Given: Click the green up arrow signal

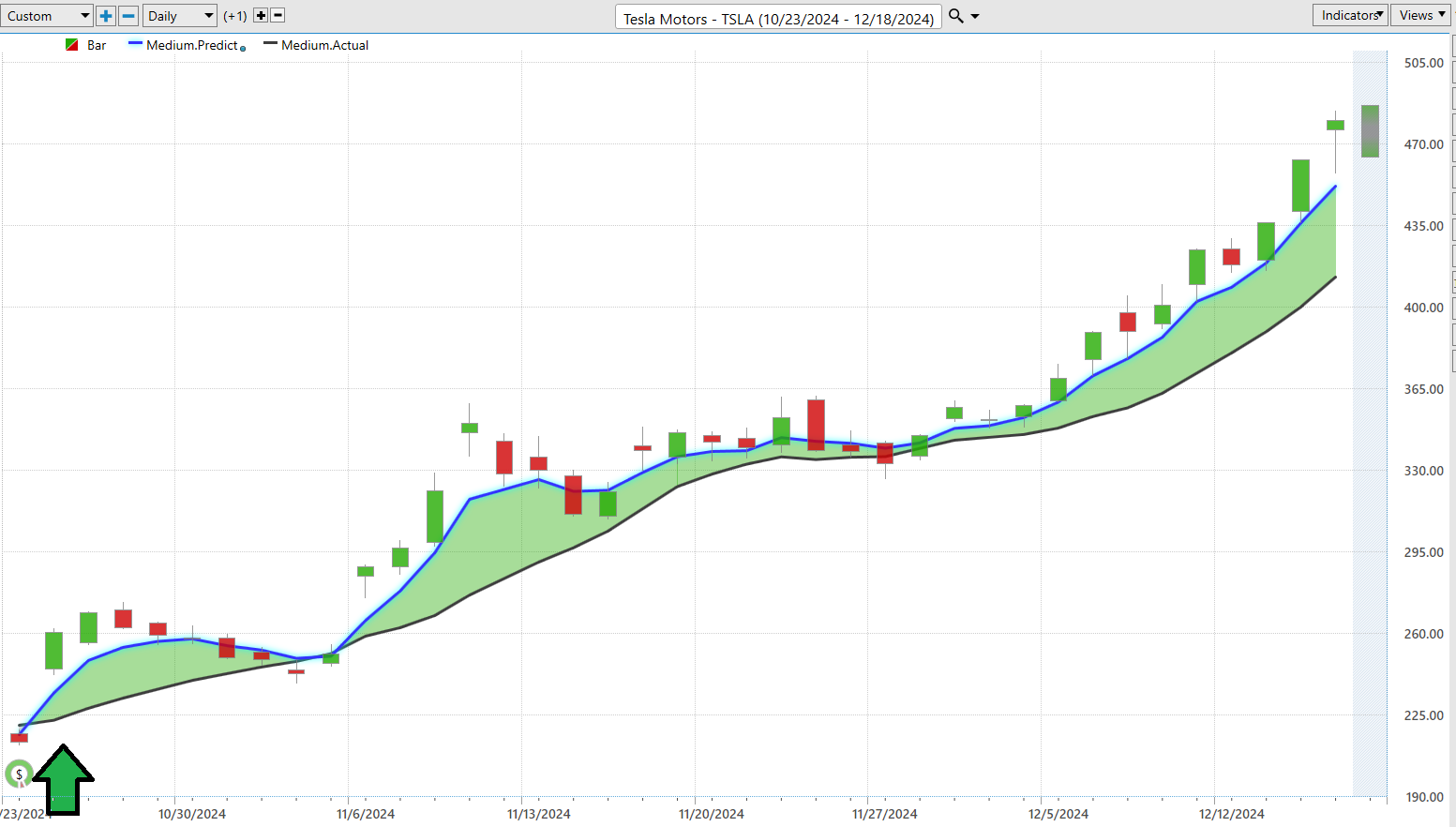Looking at the screenshot, I should pyautogui.click(x=63, y=779).
